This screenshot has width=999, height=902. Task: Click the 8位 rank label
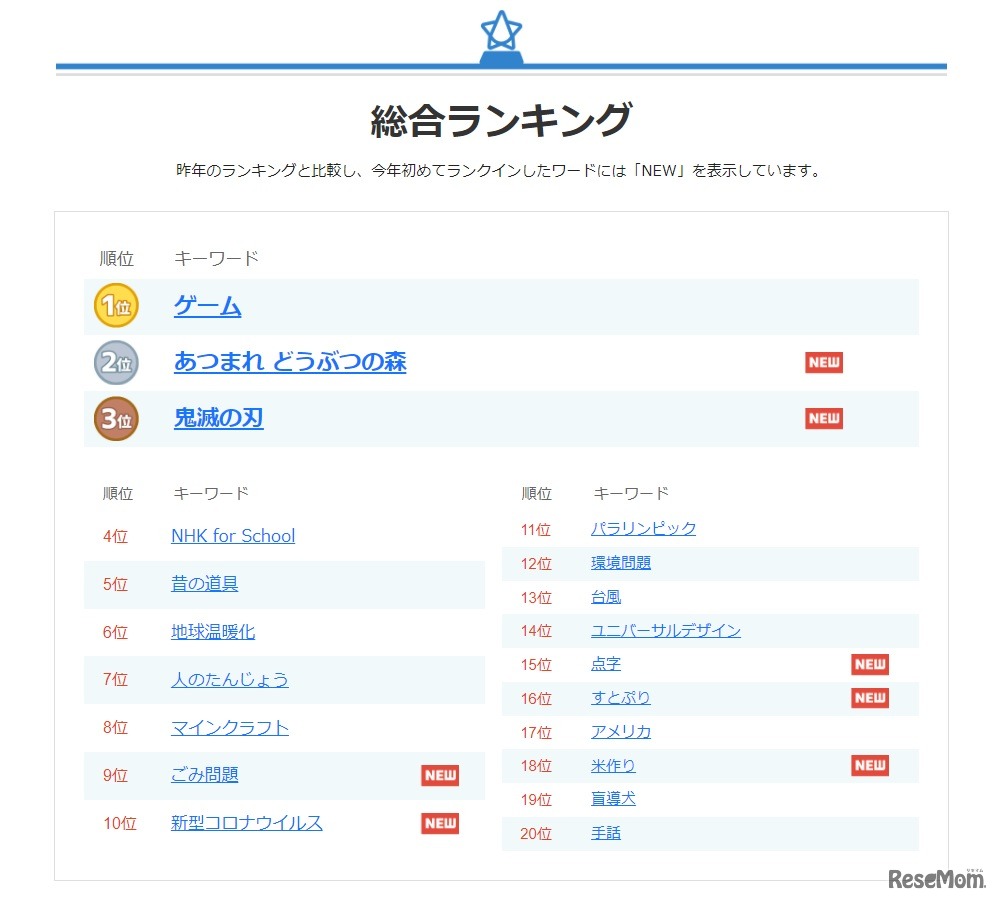115,727
